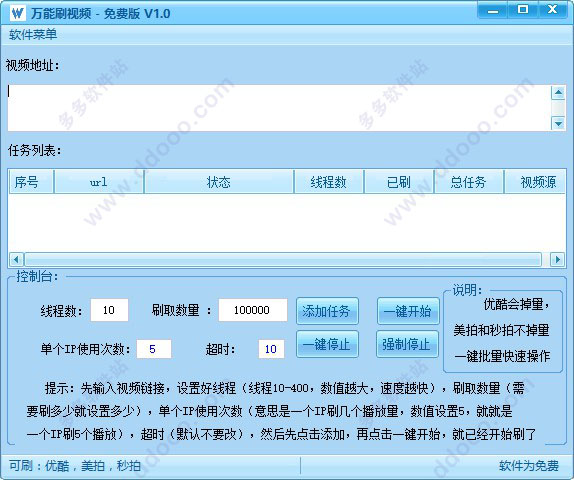Focus the 单个IP使用次数 field showing 5
Image resolution: width=574 pixels, height=480 pixels.
(154, 349)
